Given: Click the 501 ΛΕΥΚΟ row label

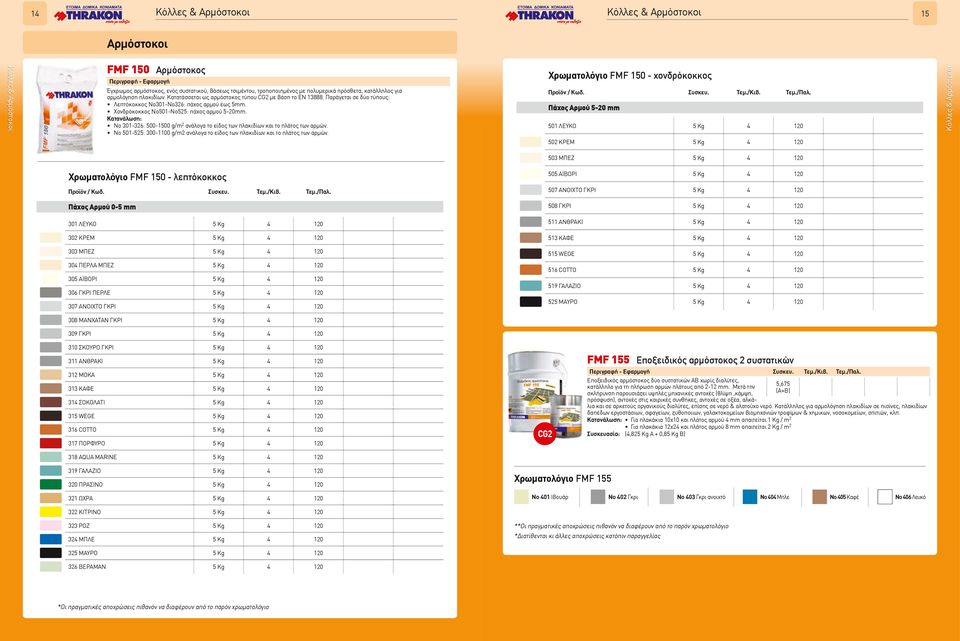Looking at the screenshot, I should [562, 126].
